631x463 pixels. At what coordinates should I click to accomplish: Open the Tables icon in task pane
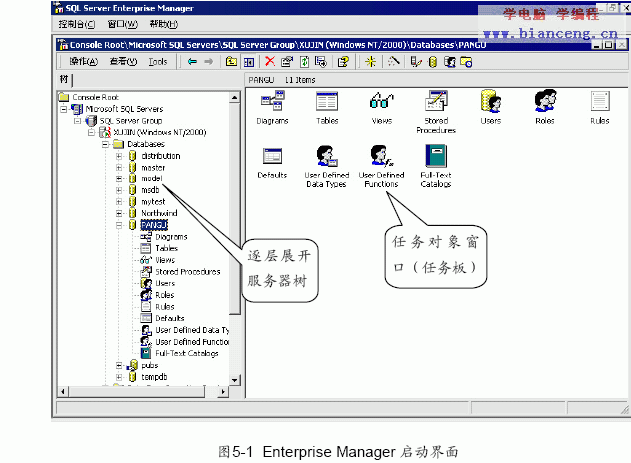point(327,101)
